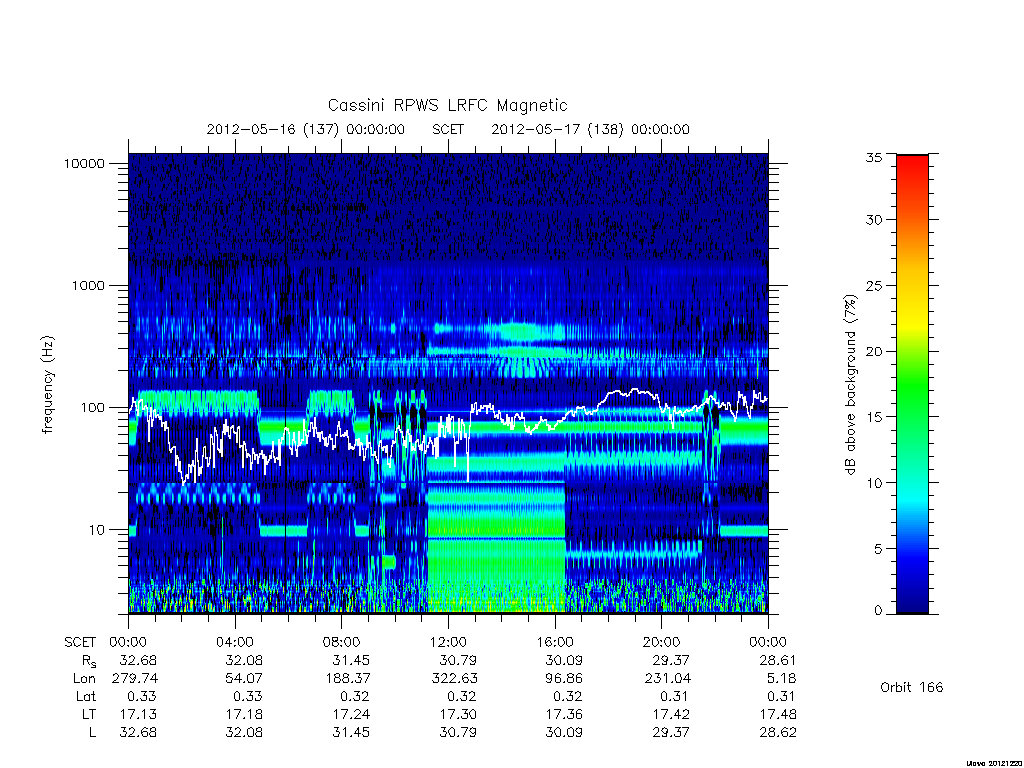Click the Lon value 96.86
The image size is (1024, 768).
pyautogui.click(x=564, y=679)
